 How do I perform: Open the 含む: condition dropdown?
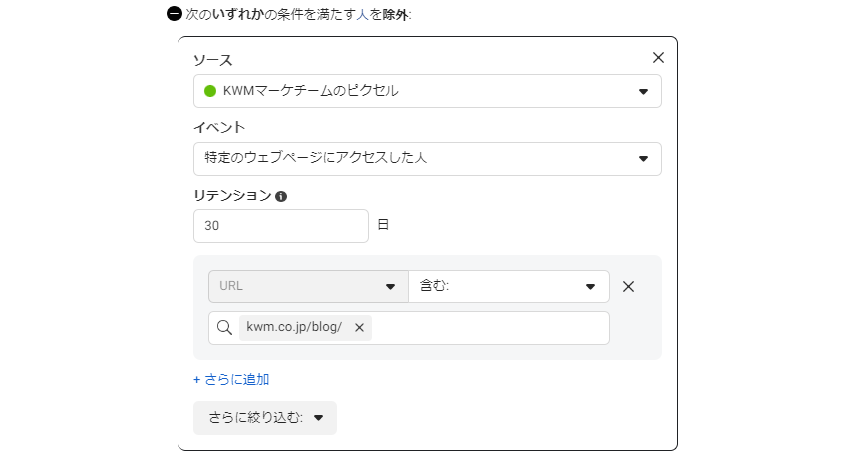(x=509, y=287)
